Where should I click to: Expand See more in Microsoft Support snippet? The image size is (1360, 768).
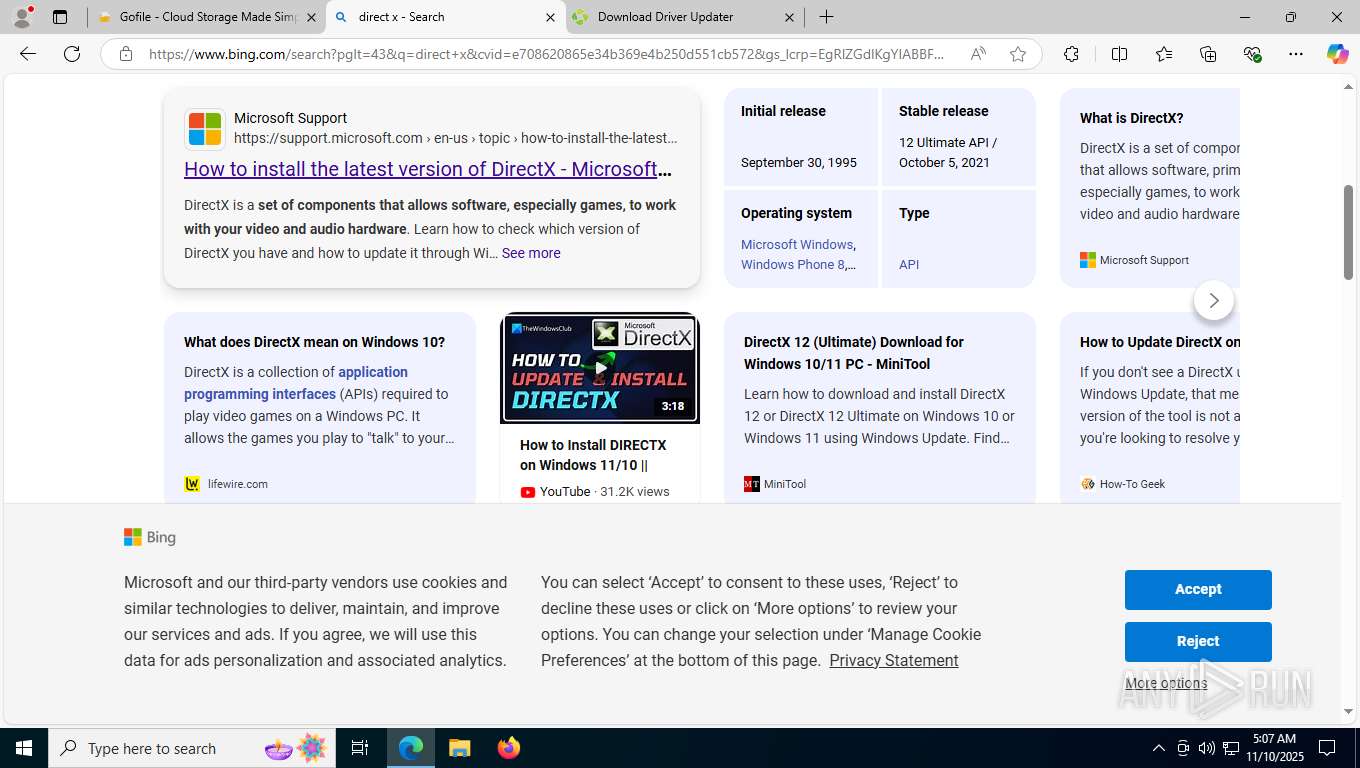coord(531,253)
